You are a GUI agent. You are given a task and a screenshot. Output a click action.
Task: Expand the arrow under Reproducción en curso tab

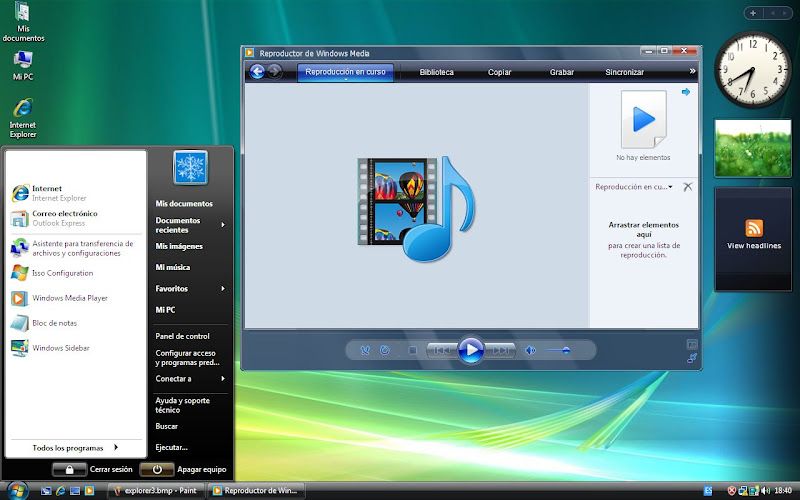click(x=345, y=80)
